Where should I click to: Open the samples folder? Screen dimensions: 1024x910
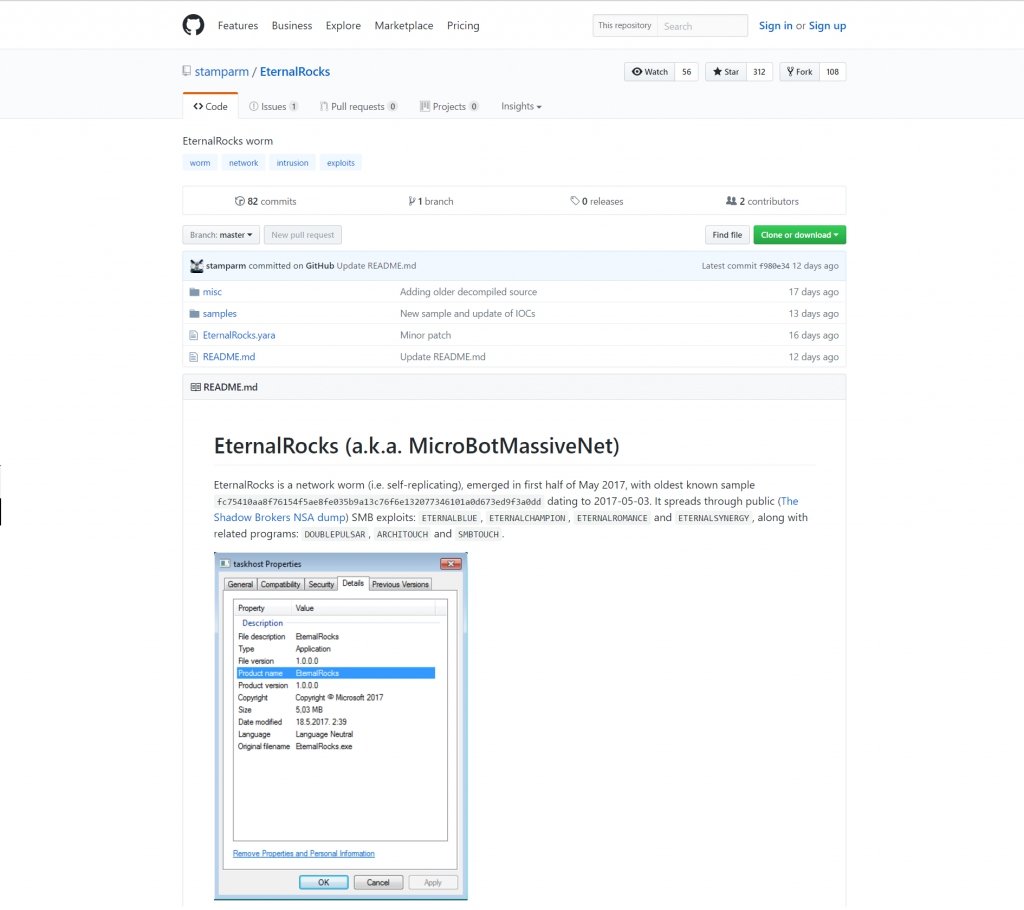coord(219,314)
